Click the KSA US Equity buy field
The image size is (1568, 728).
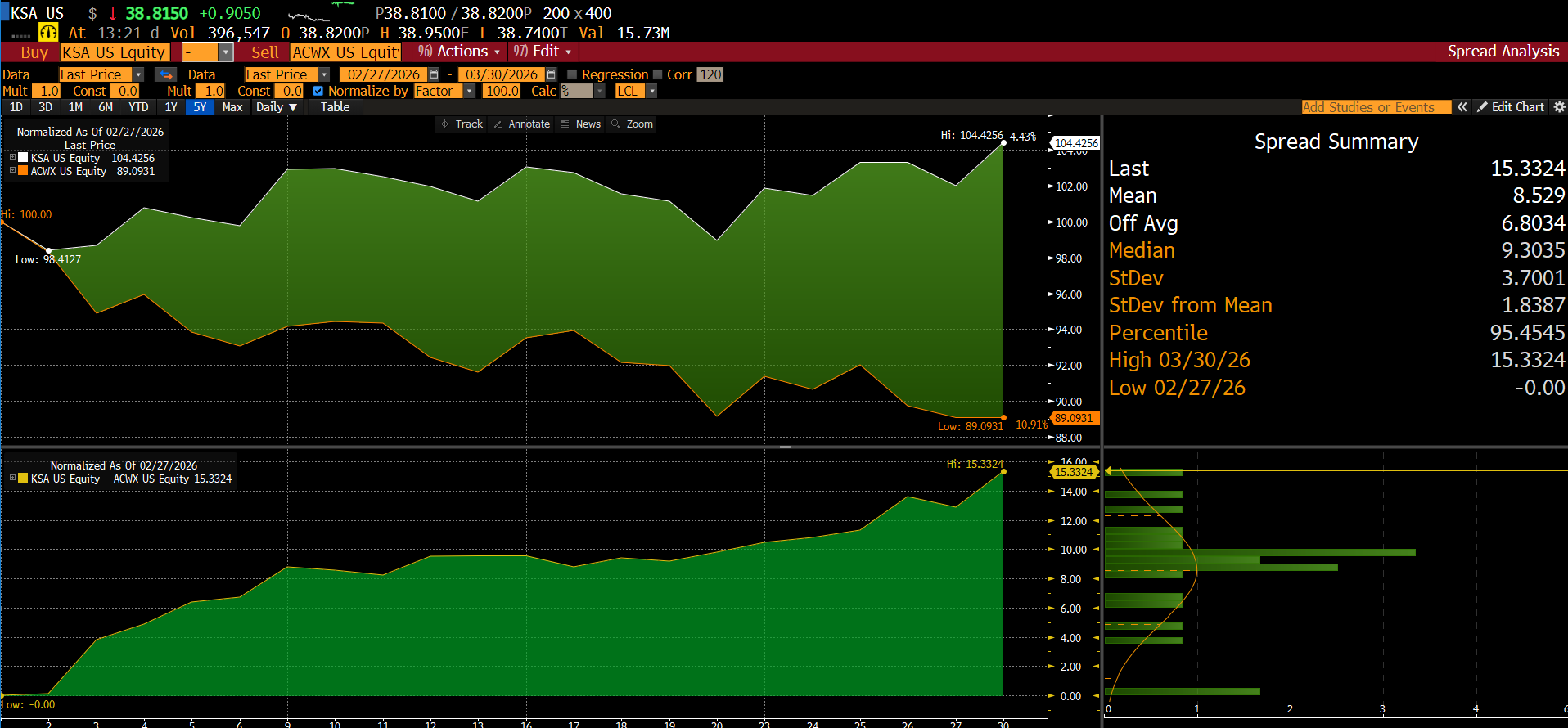pyautogui.click(x=115, y=52)
